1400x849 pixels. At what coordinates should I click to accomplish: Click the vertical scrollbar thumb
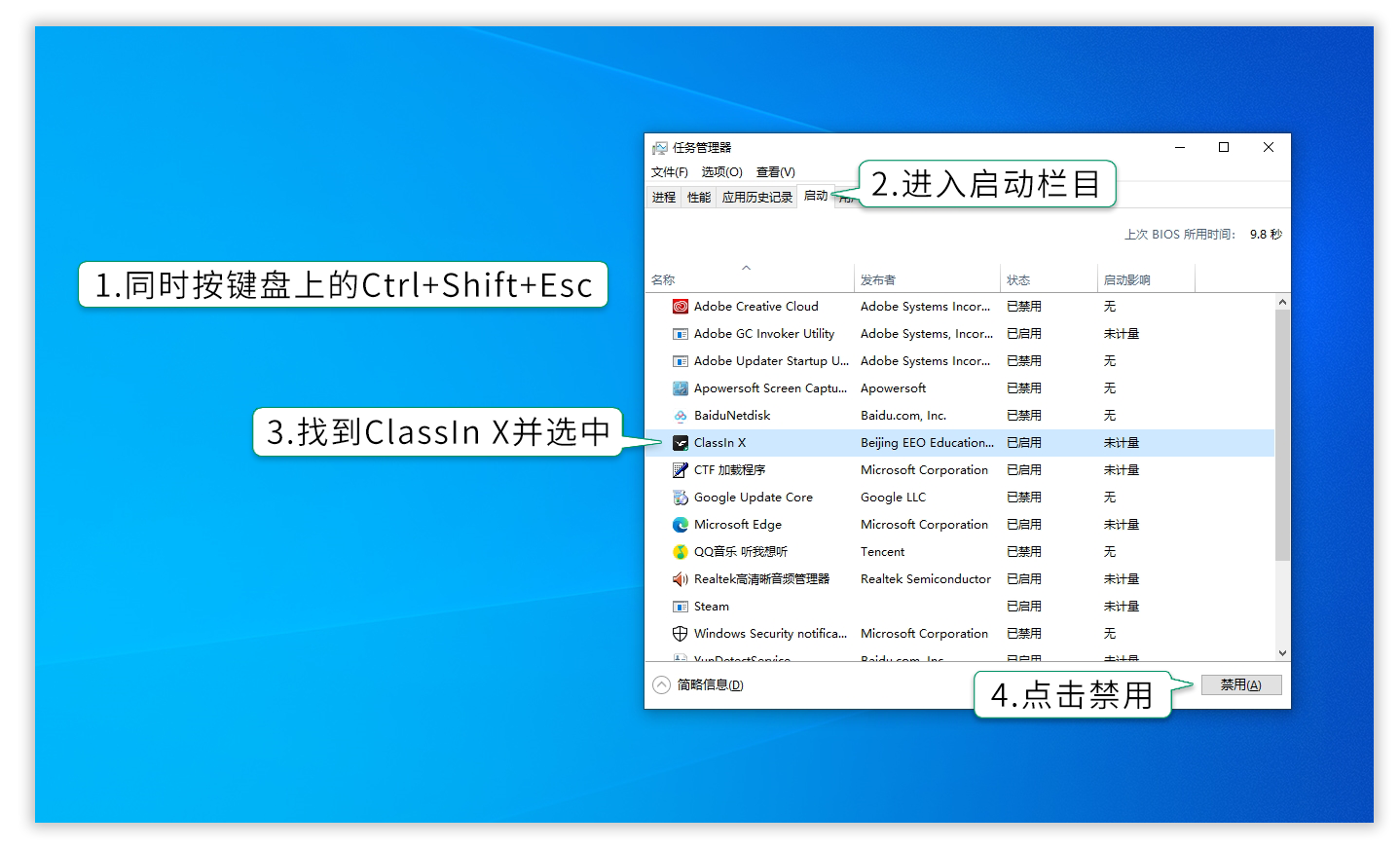coord(1282,435)
